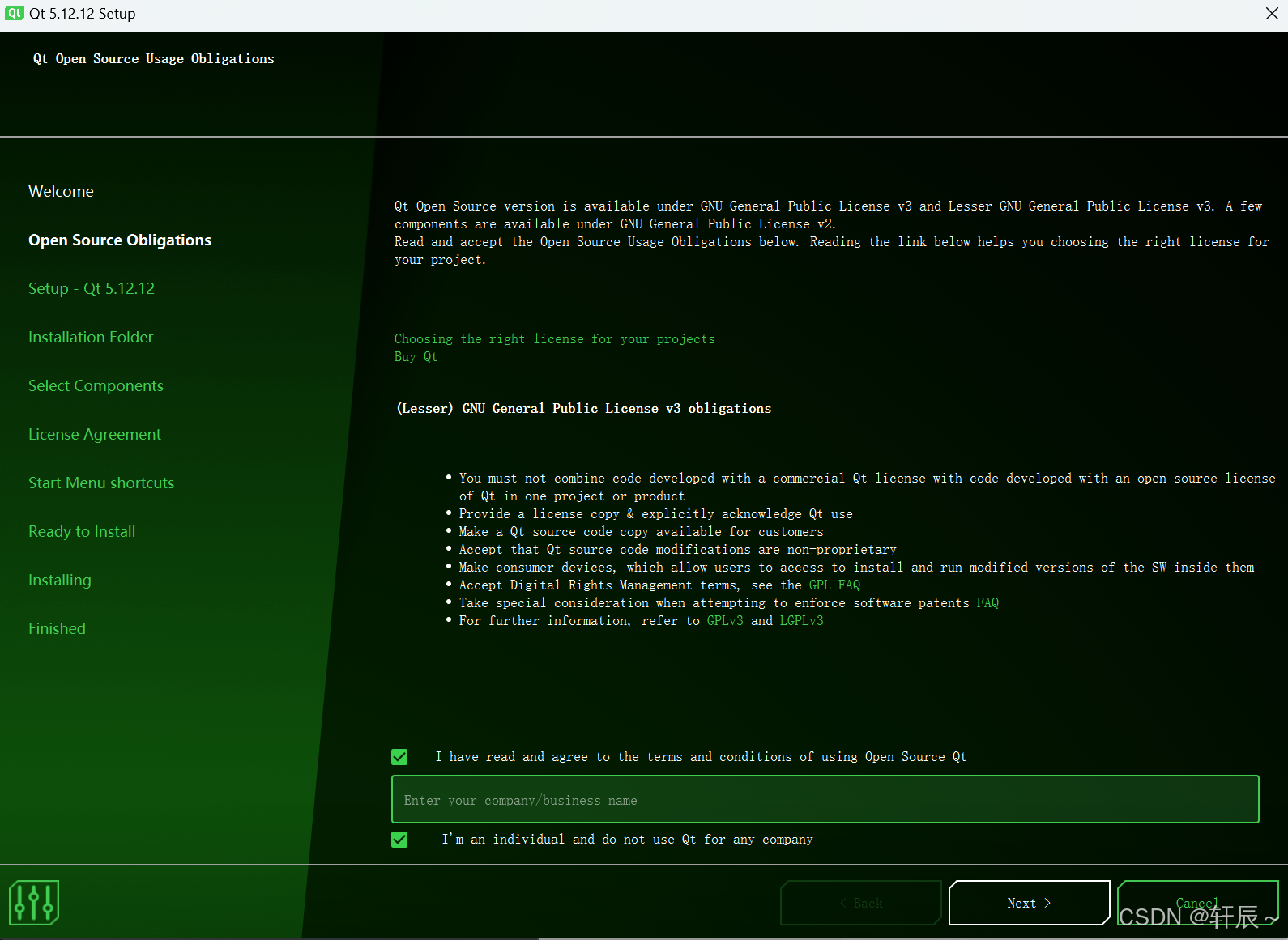Focus the company/business name field
The image size is (1288, 940).
pyautogui.click(x=825, y=800)
